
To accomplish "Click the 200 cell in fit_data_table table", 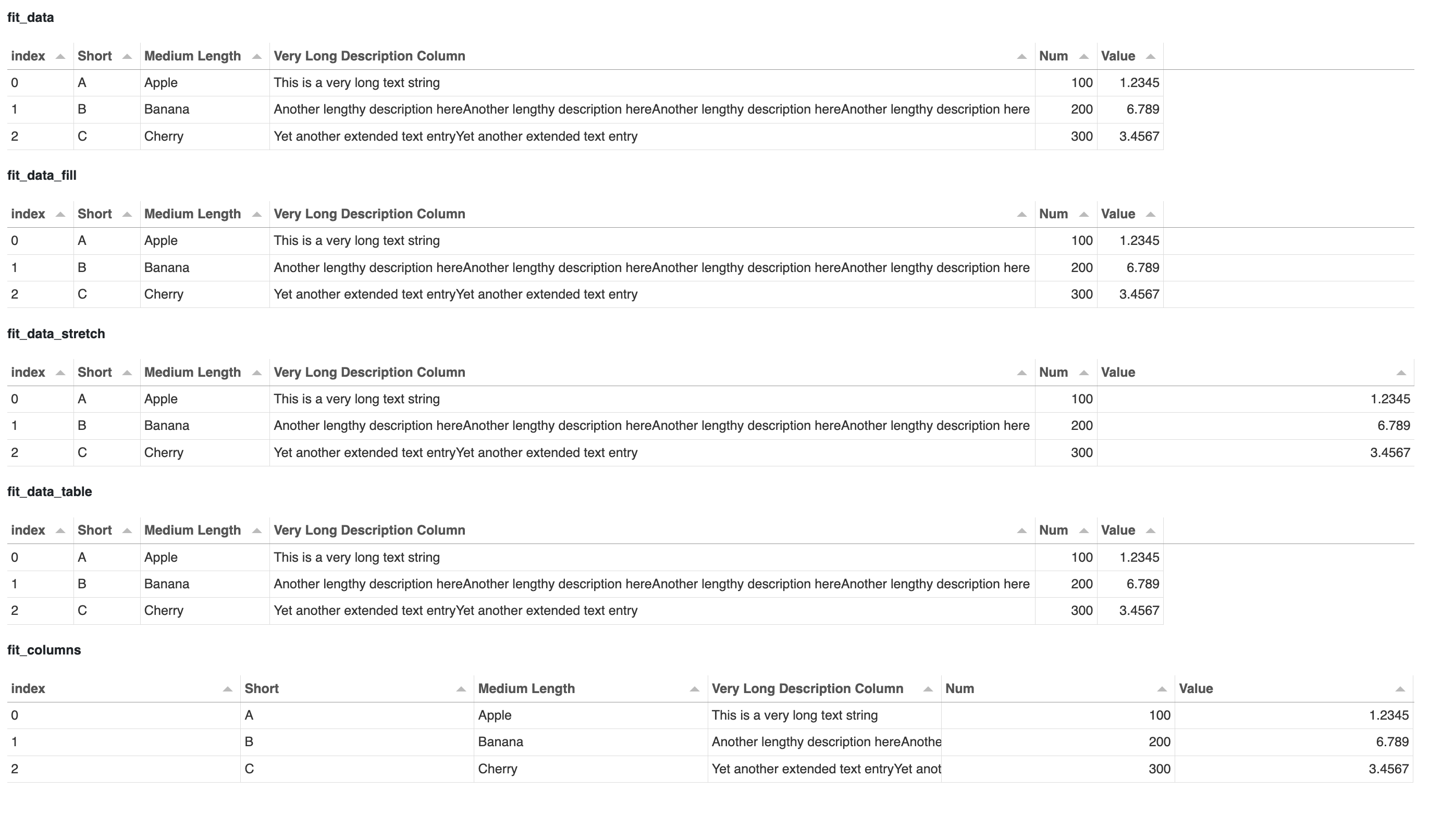I will [x=1081, y=584].
